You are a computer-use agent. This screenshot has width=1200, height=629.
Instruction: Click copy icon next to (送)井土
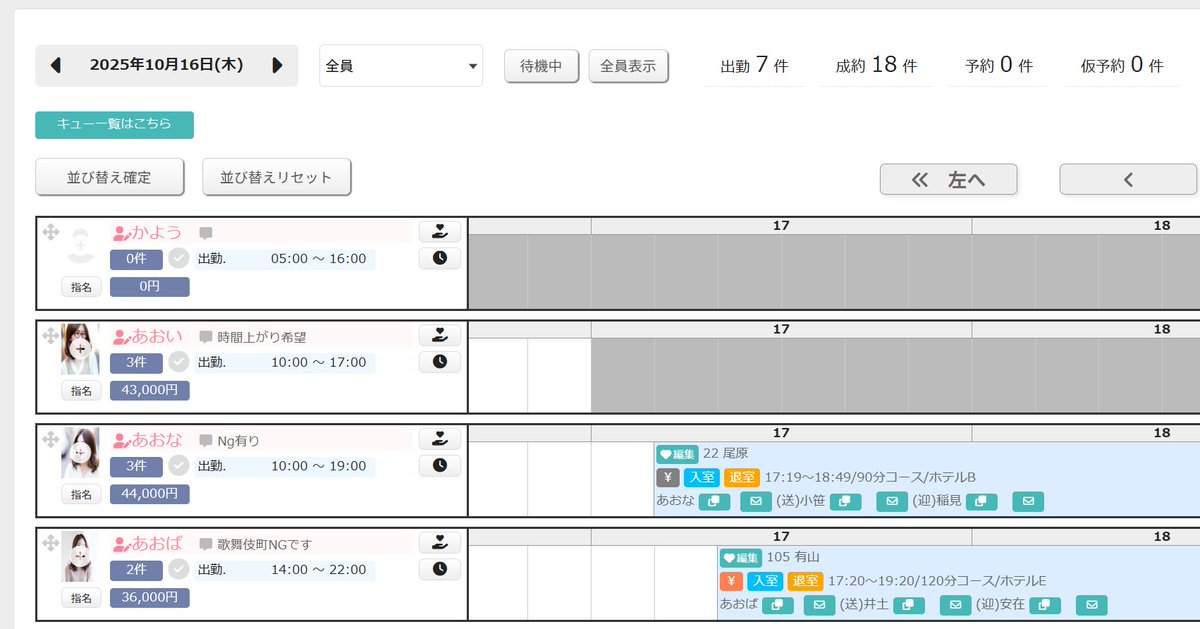click(909, 606)
